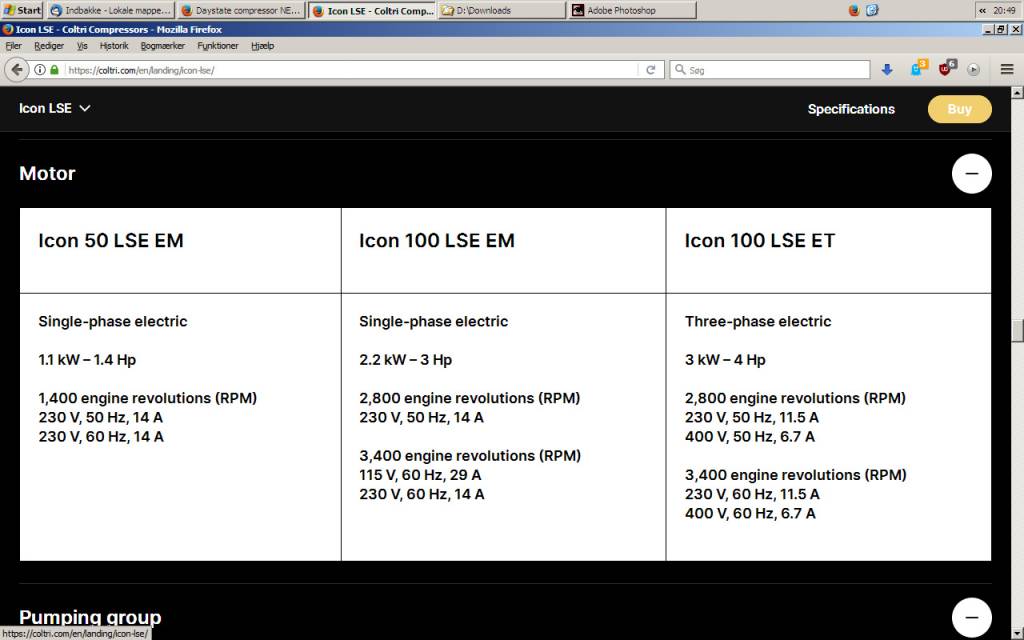This screenshot has width=1024, height=640.
Task: Click the clock showing 20:49
Action: [1004, 10]
